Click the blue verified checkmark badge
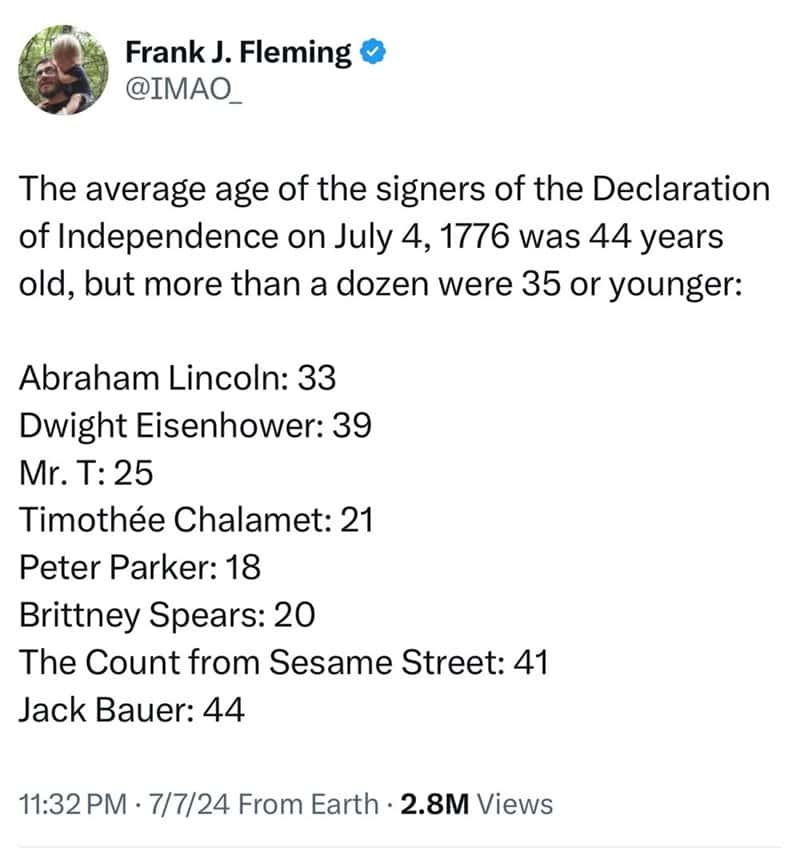 (373, 52)
